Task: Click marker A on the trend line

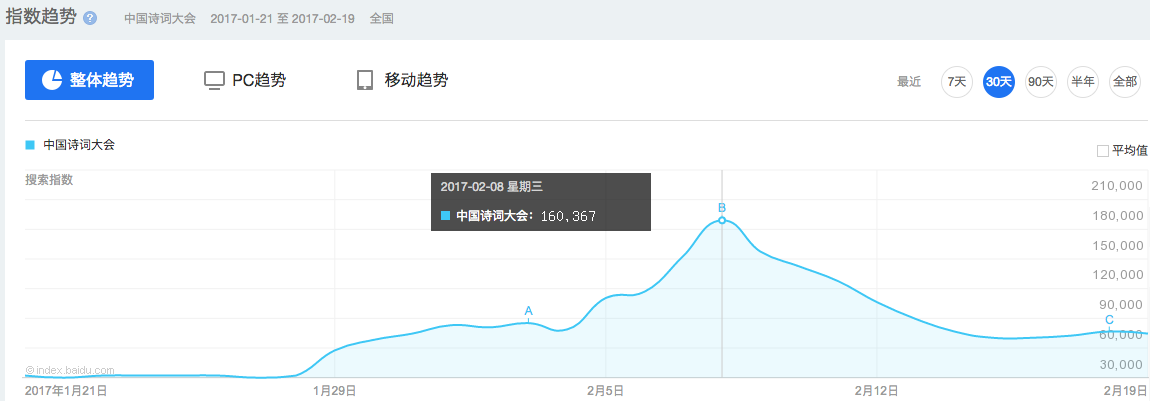Action: click(x=529, y=311)
